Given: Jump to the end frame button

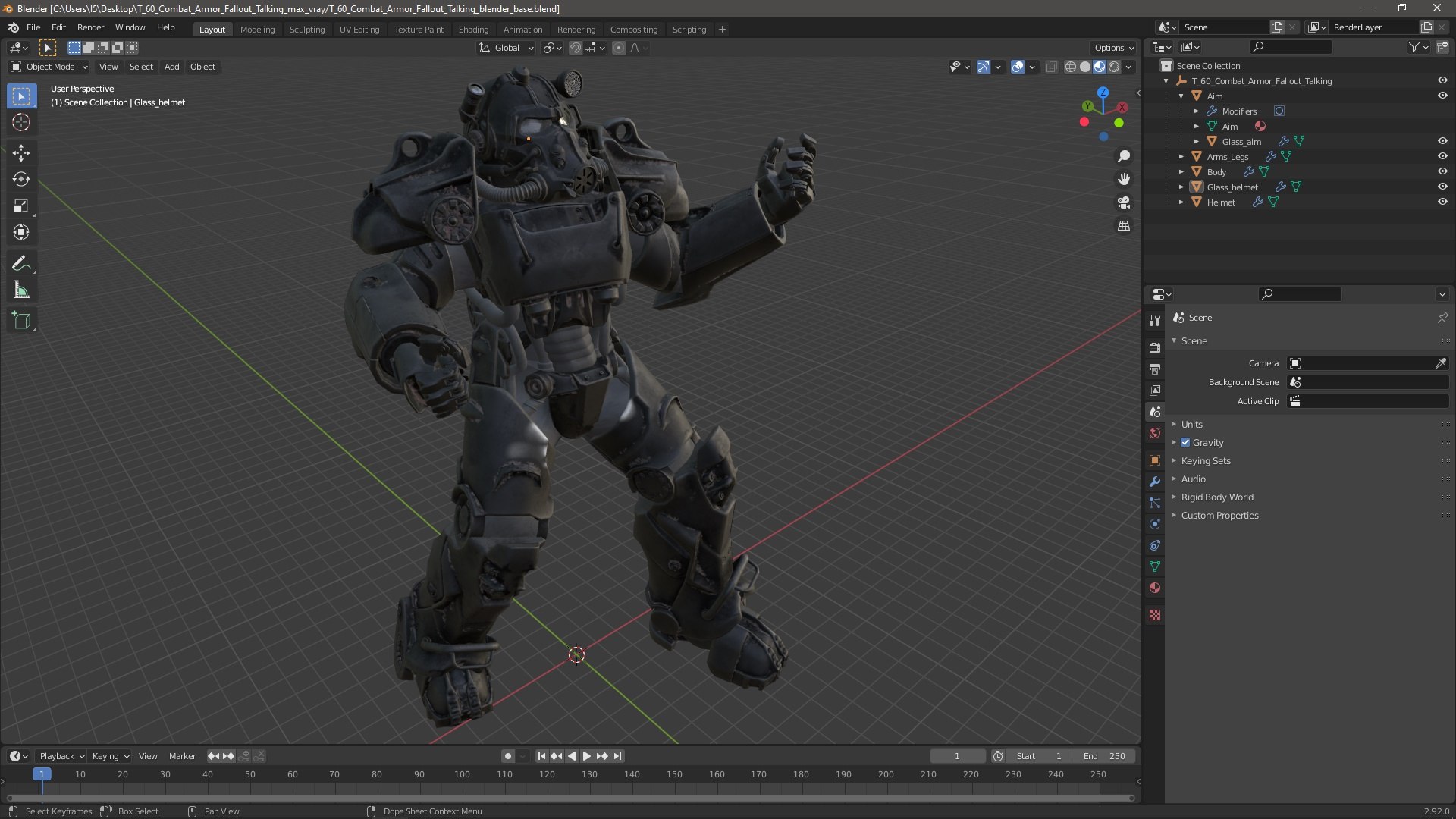Looking at the screenshot, I should coord(617,756).
